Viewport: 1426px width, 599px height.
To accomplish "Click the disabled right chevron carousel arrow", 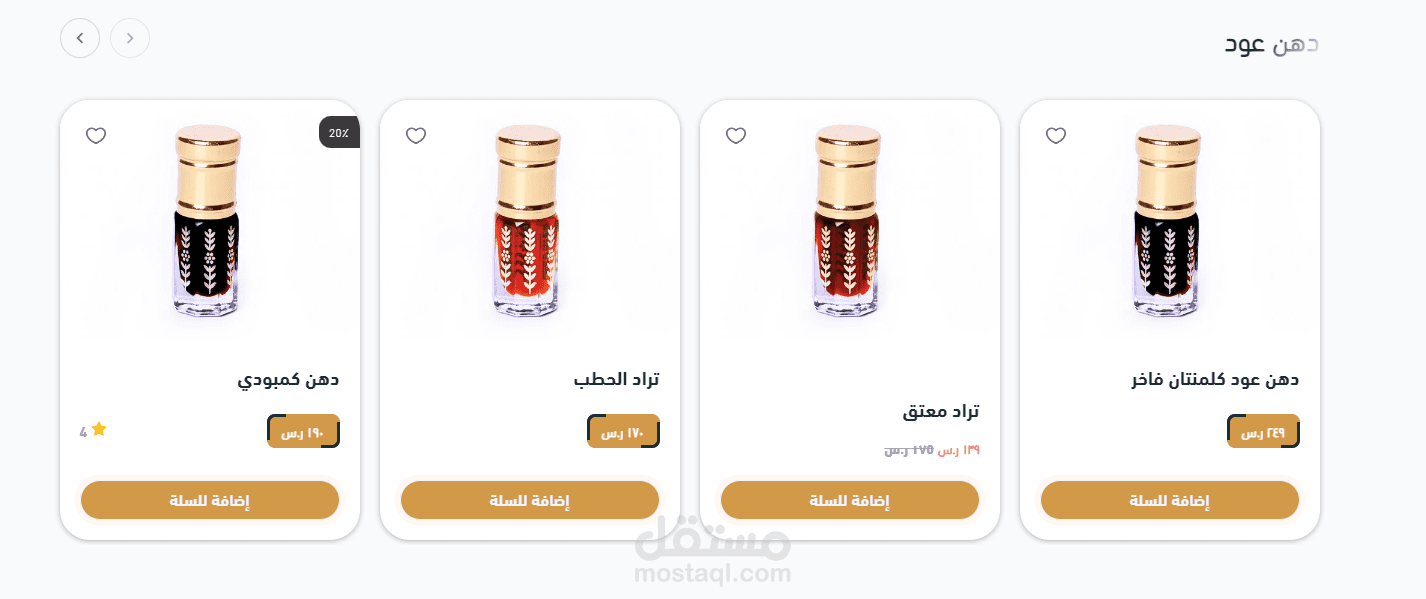I will [130, 38].
